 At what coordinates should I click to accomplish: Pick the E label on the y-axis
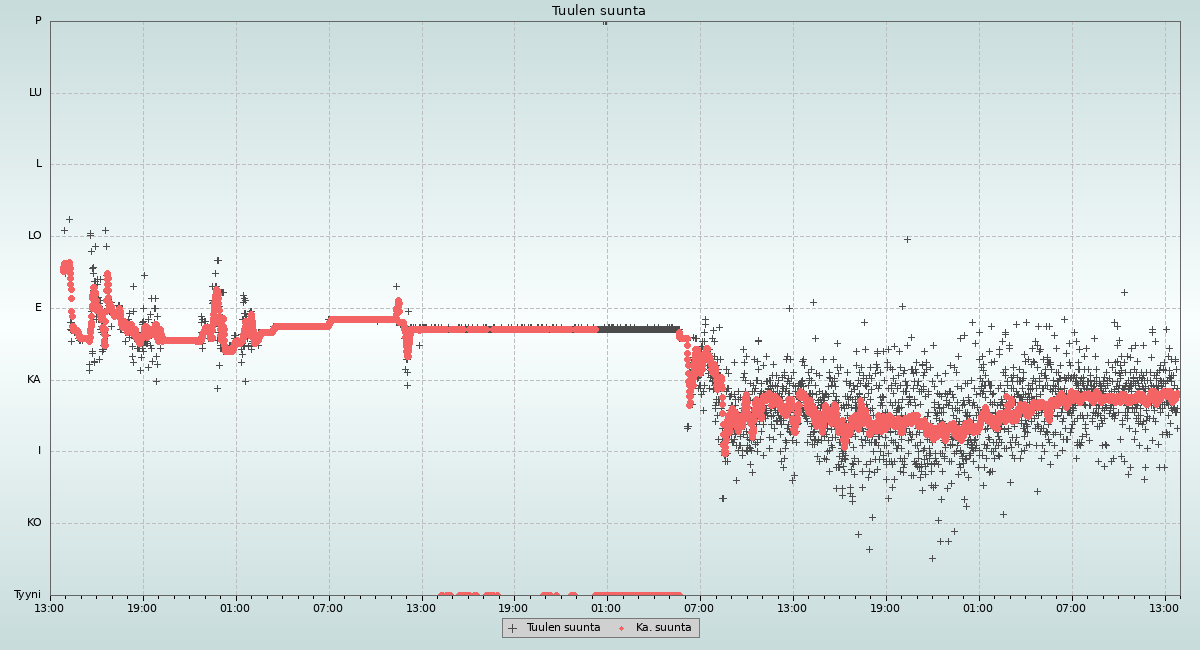[x=38, y=308]
